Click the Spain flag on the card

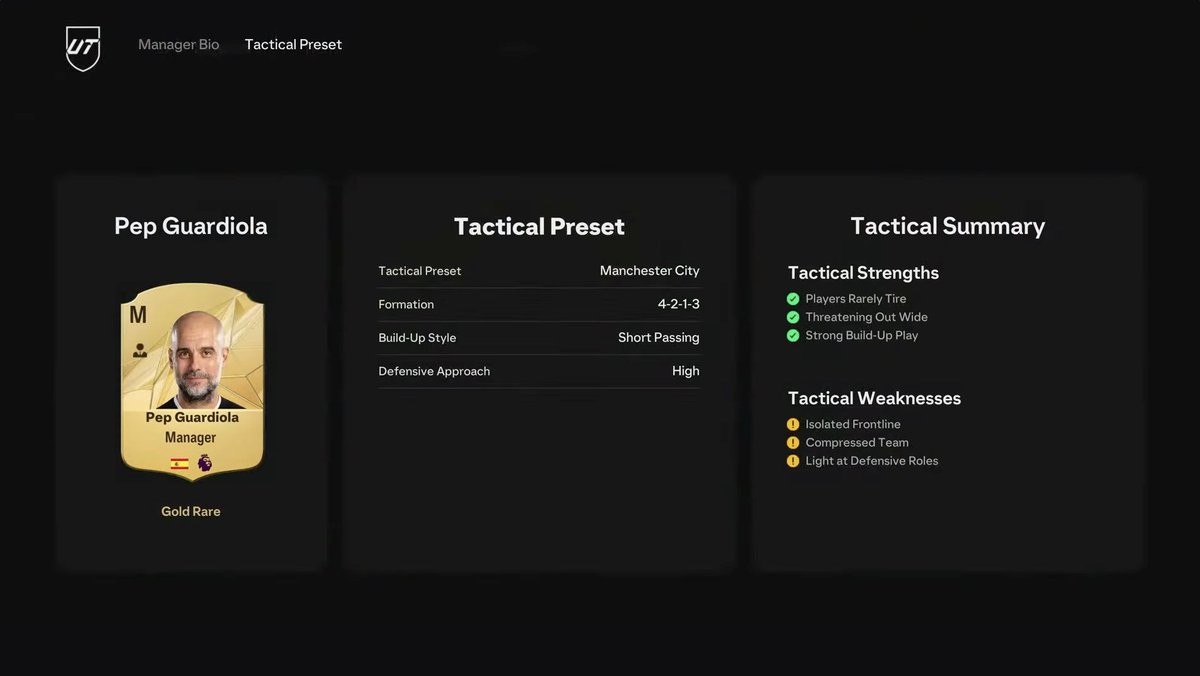tap(180, 464)
